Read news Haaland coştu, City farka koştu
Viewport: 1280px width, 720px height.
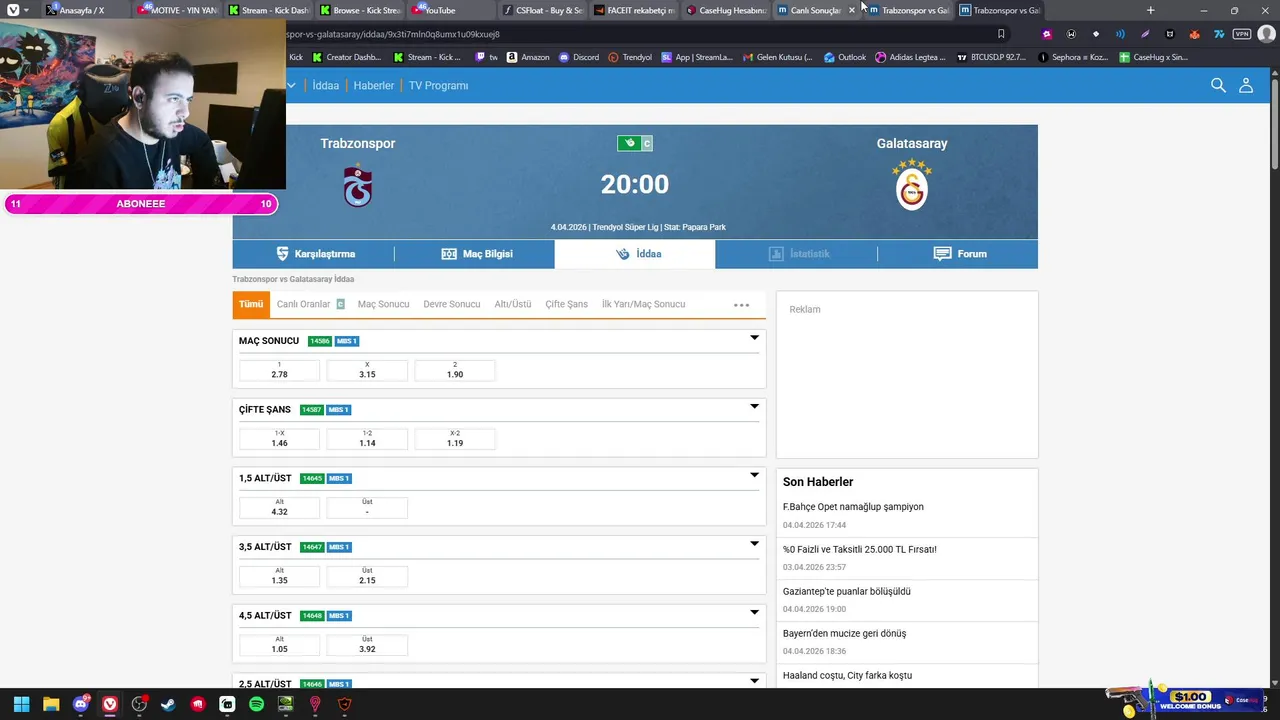click(x=847, y=675)
